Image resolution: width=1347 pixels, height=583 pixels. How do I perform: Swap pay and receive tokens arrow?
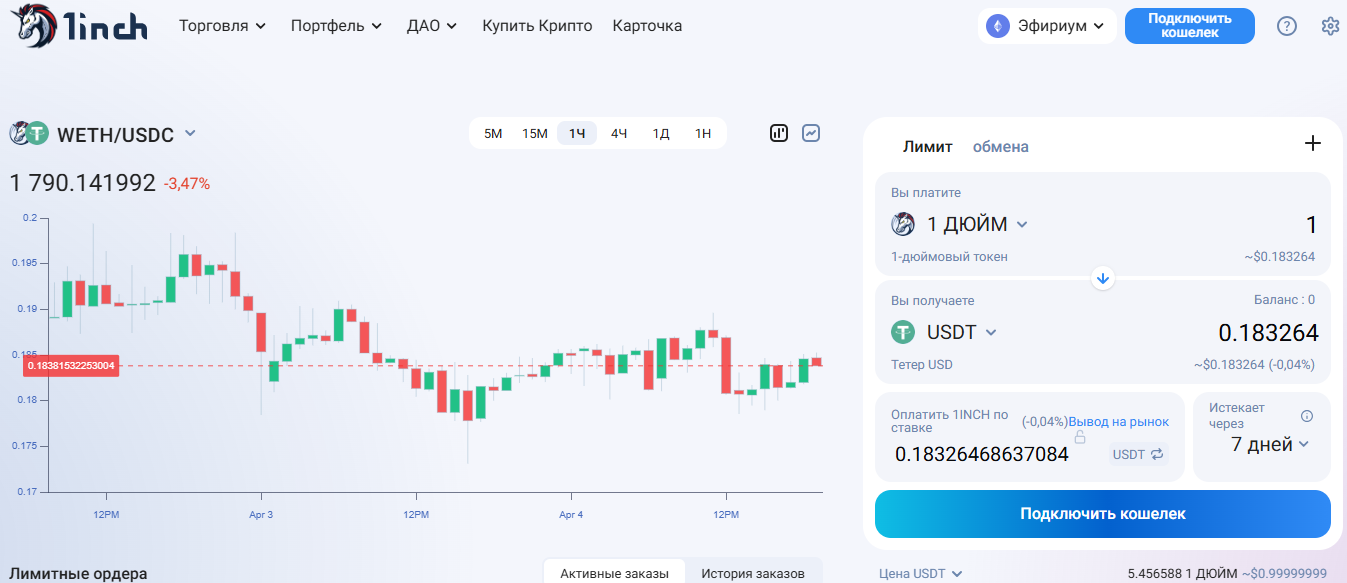pos(1103,278)
